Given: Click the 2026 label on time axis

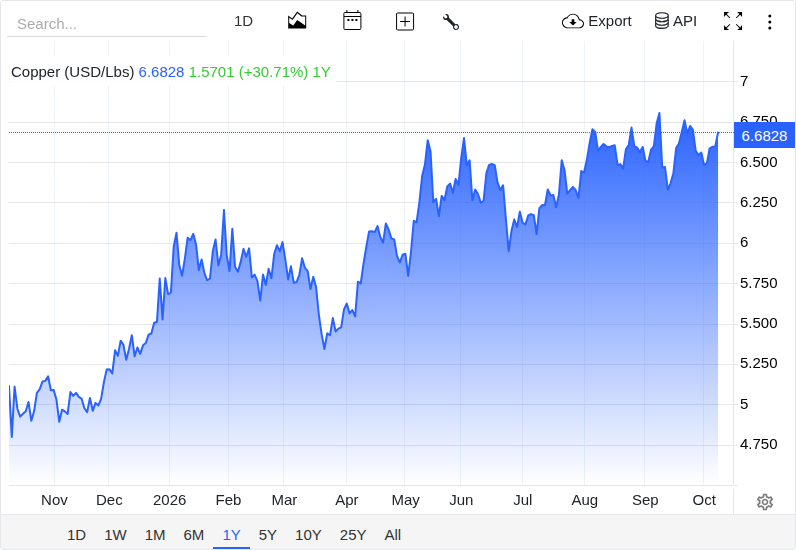Looking at the screenshot, I should [x=170, y=500].
